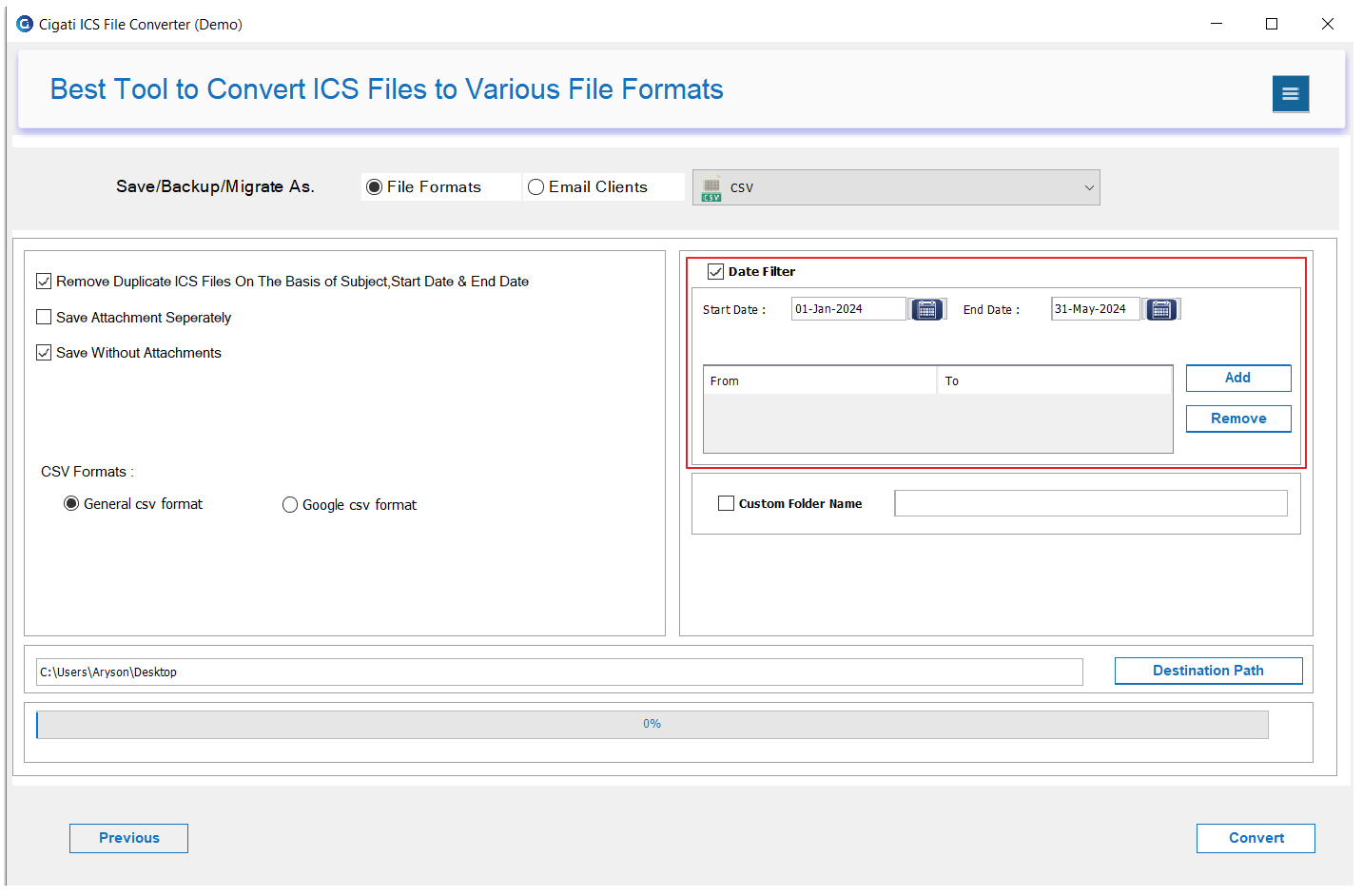Open the End Date calendar picker
The width and height of the screenshot is (1363, 896).
pos(1161,309)
